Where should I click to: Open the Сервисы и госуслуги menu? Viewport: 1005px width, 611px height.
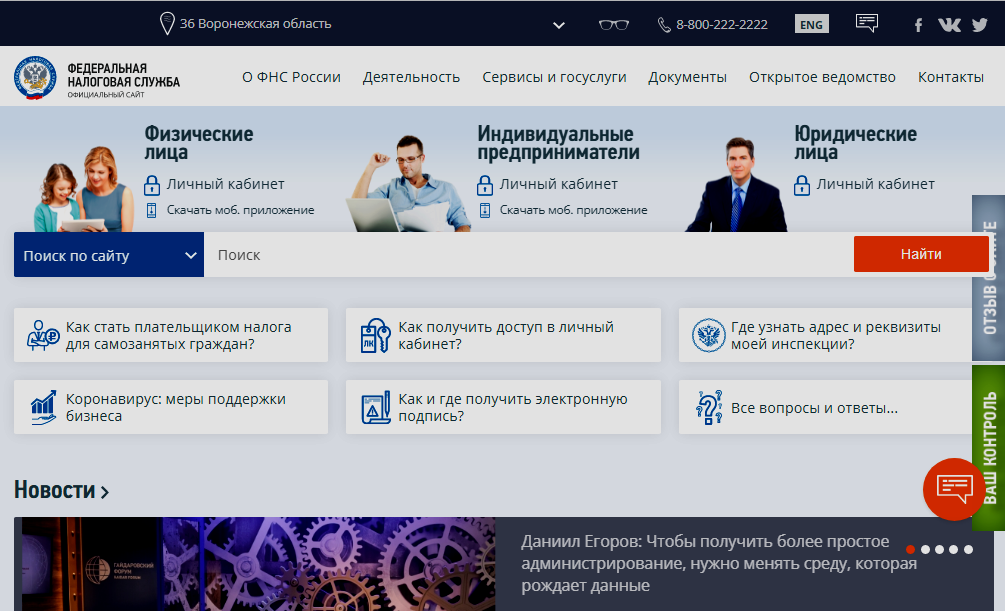tap(554, 77)
